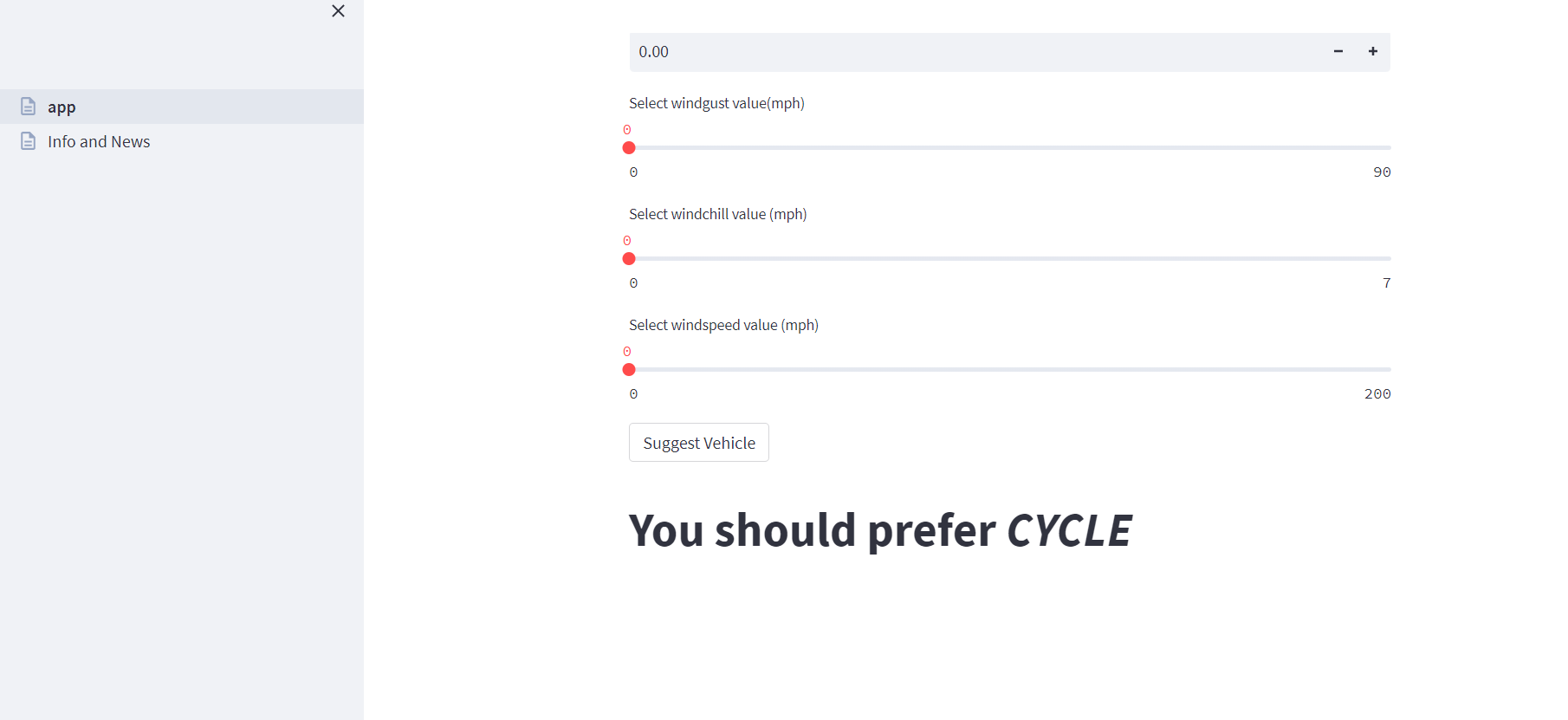Click the "Select windspeed value (mph)" label
The width and height of the screenshot is (1568, 720).
[723, 325]
